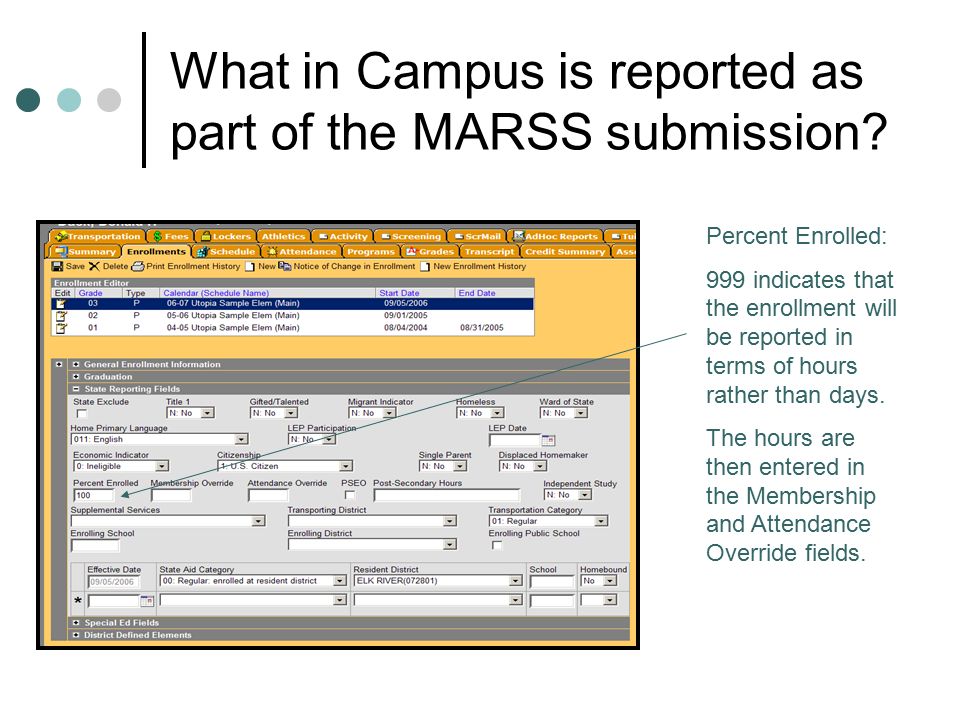Switch to the Schedule tab
The width and height of the screenshot is (960, 720).
(x=226, y=252)
